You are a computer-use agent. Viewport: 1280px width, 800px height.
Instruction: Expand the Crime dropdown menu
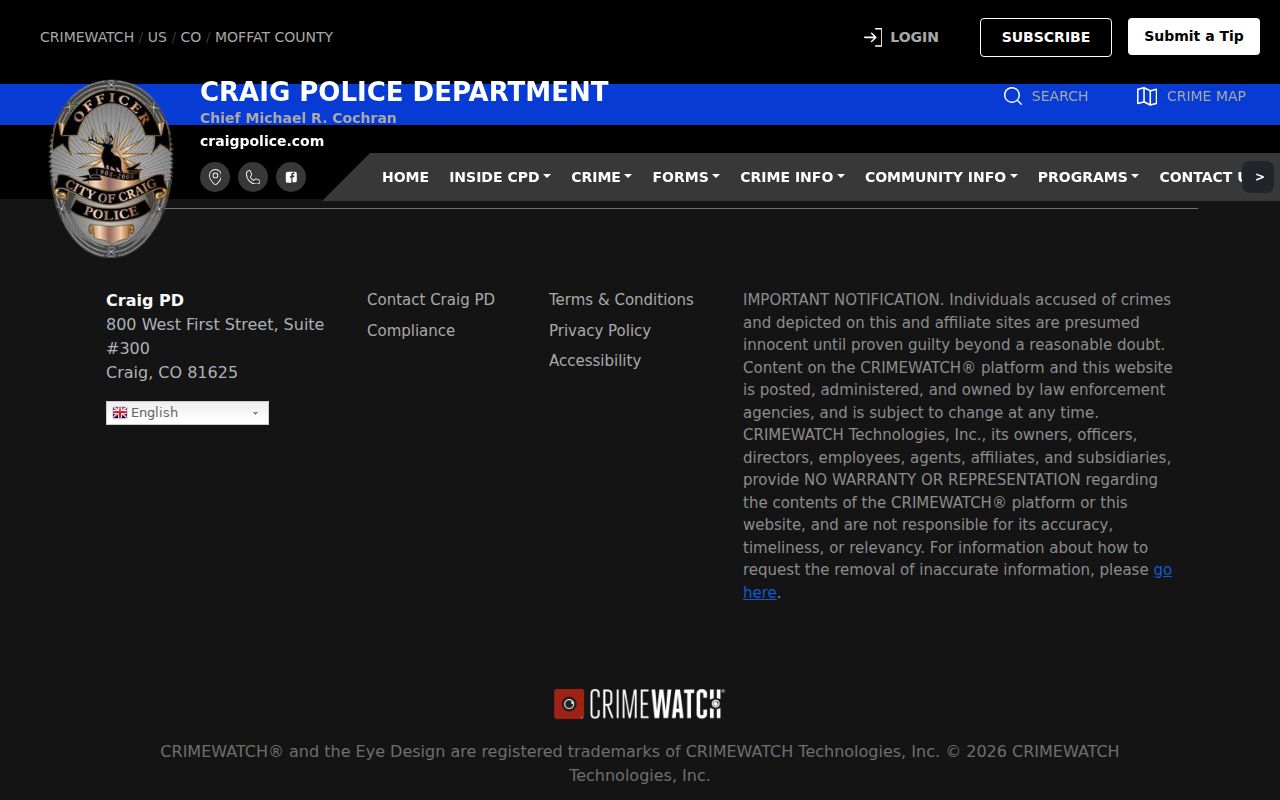coord(601,177)
